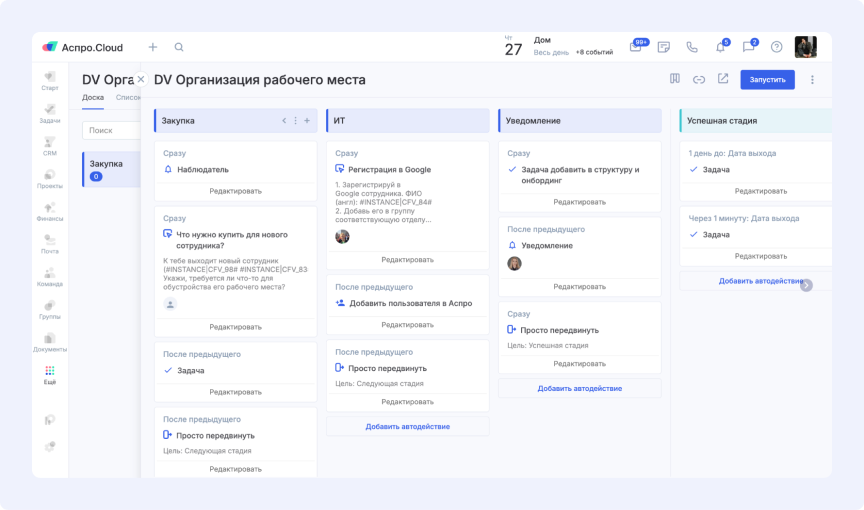Viewport: 864px width, 510px height.
Task: Open mail icon with 99+ badge
Action: tap(636, 47)
